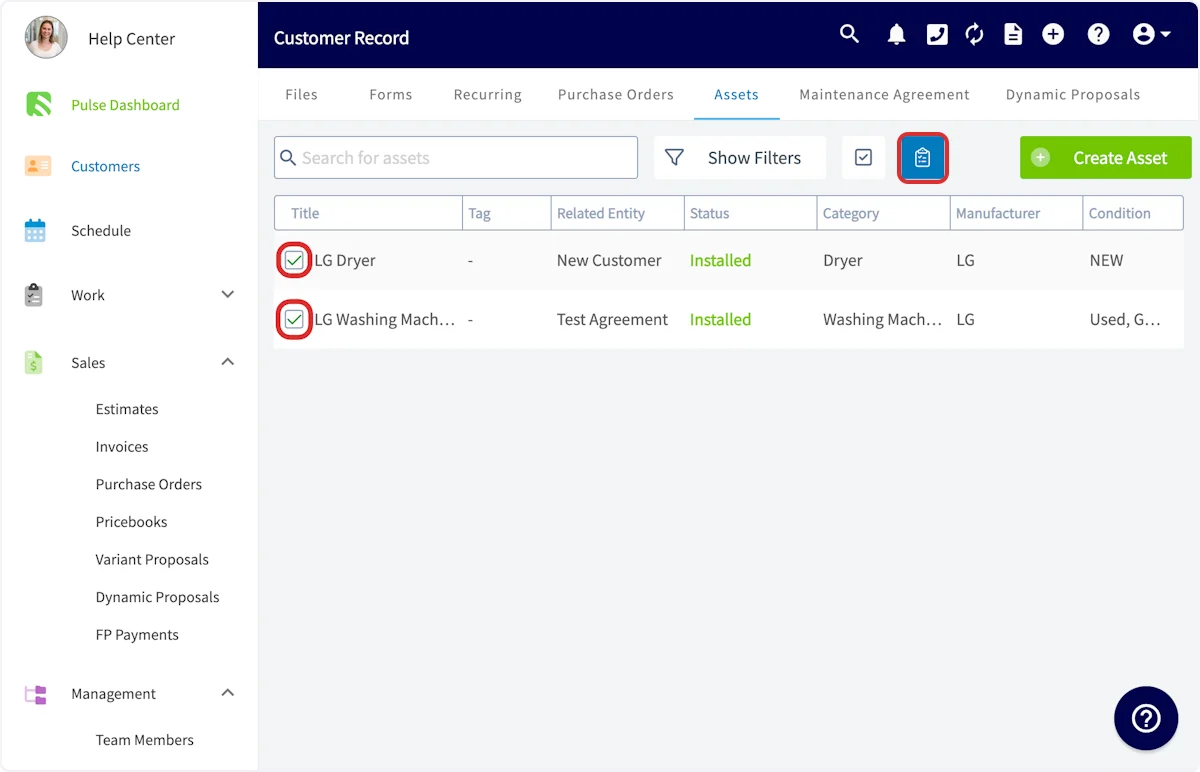Click the filter funnel icon
Image resolution: width=1200 pixels, height=772 pixels.
(675, 158)
